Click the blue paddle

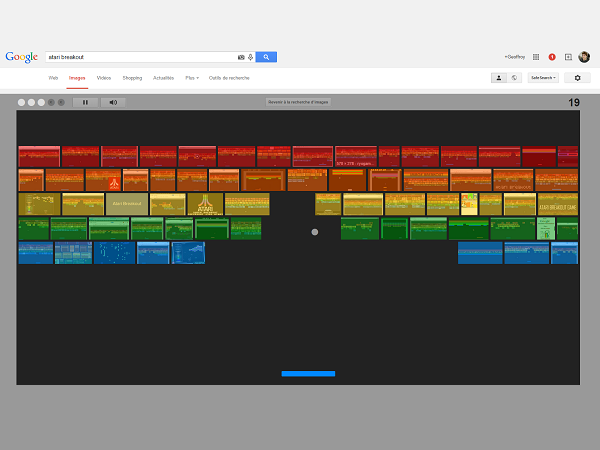coord(308,373)
